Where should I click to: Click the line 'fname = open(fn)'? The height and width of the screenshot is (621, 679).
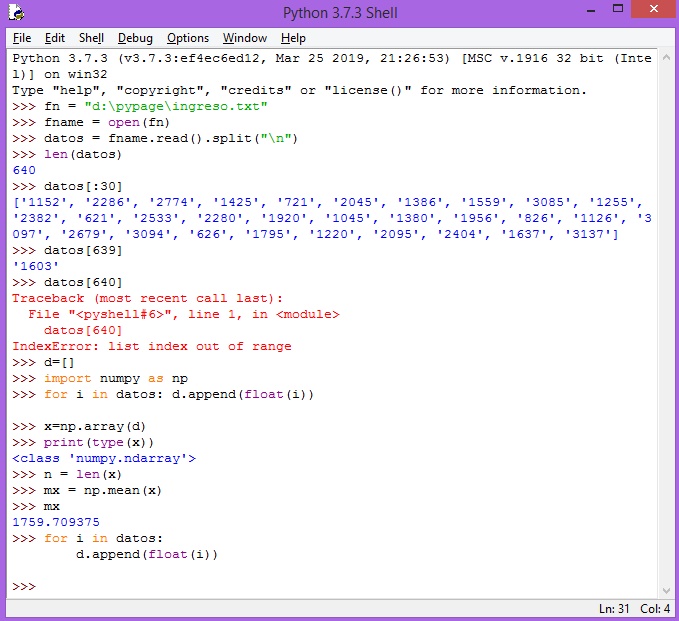pos(107,123)
